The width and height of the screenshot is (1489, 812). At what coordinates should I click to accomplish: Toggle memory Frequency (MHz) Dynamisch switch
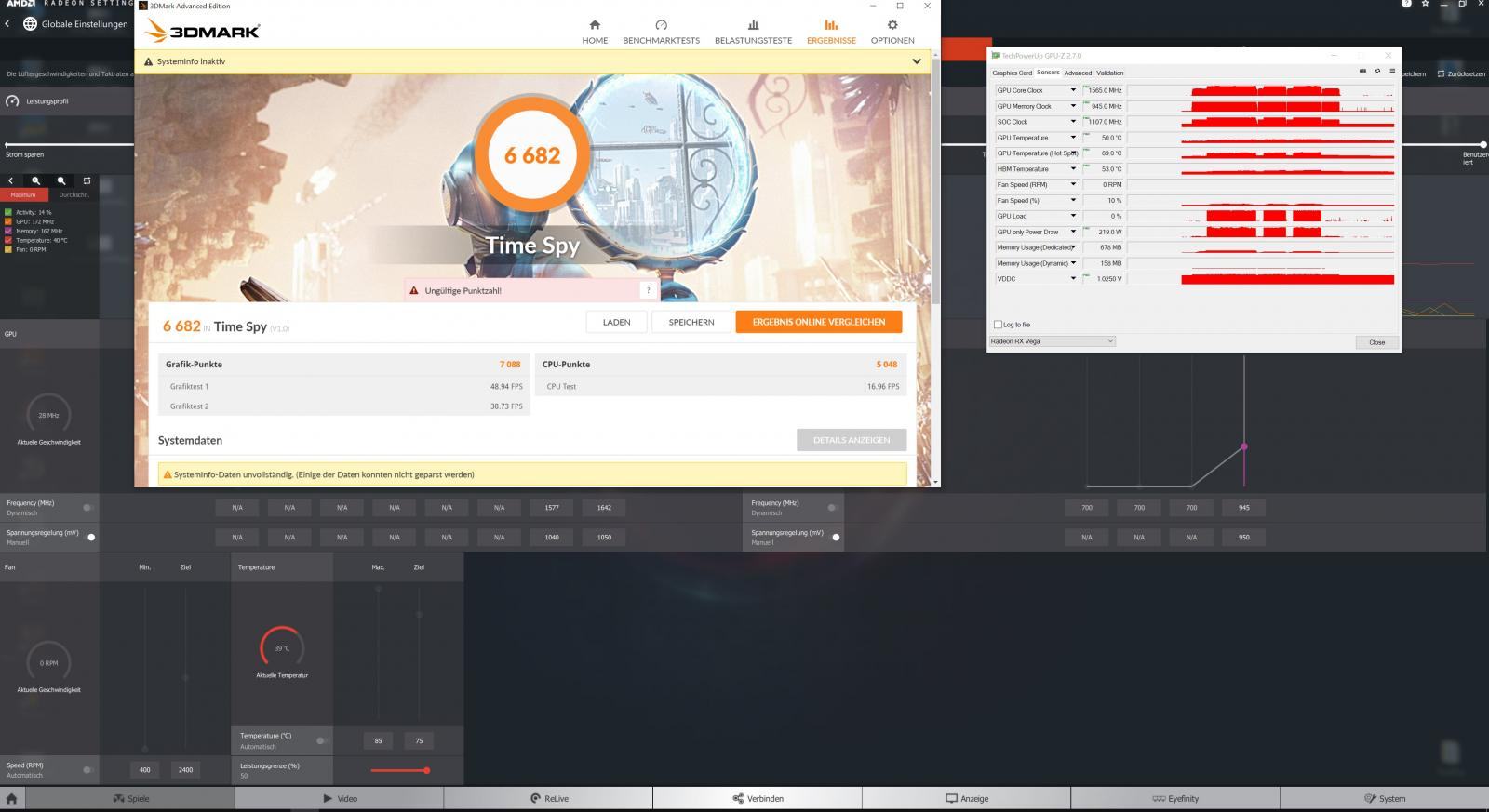coord(833,508)
